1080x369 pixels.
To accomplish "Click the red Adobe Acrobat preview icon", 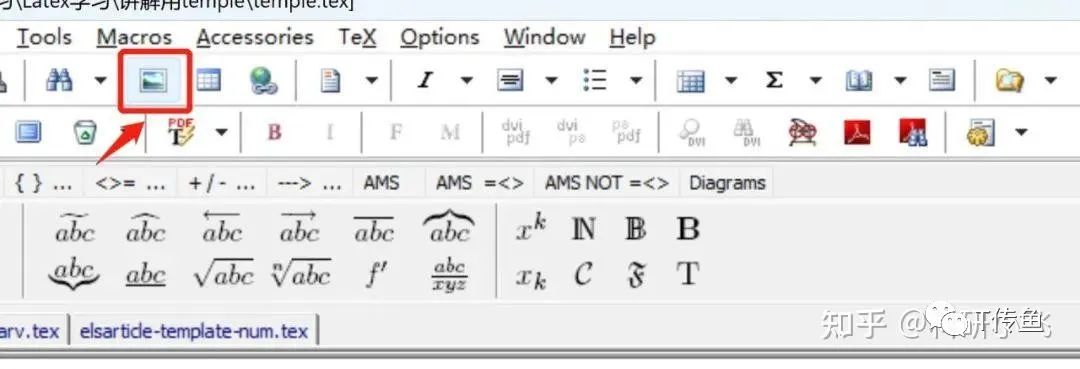I will pyautogui.click(x=857, y=131).
